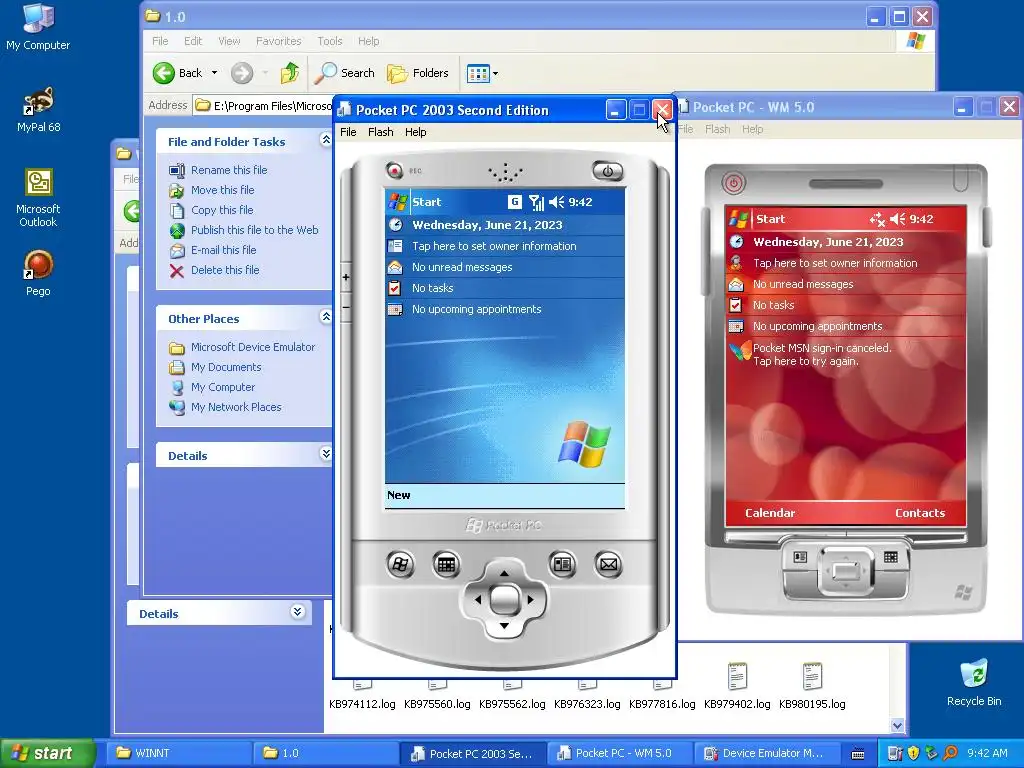The height and width of the screenshot is (768, 1024).
Task: Tap the connectivity arrows icon on WM 5.0
Action: point(877,219)
